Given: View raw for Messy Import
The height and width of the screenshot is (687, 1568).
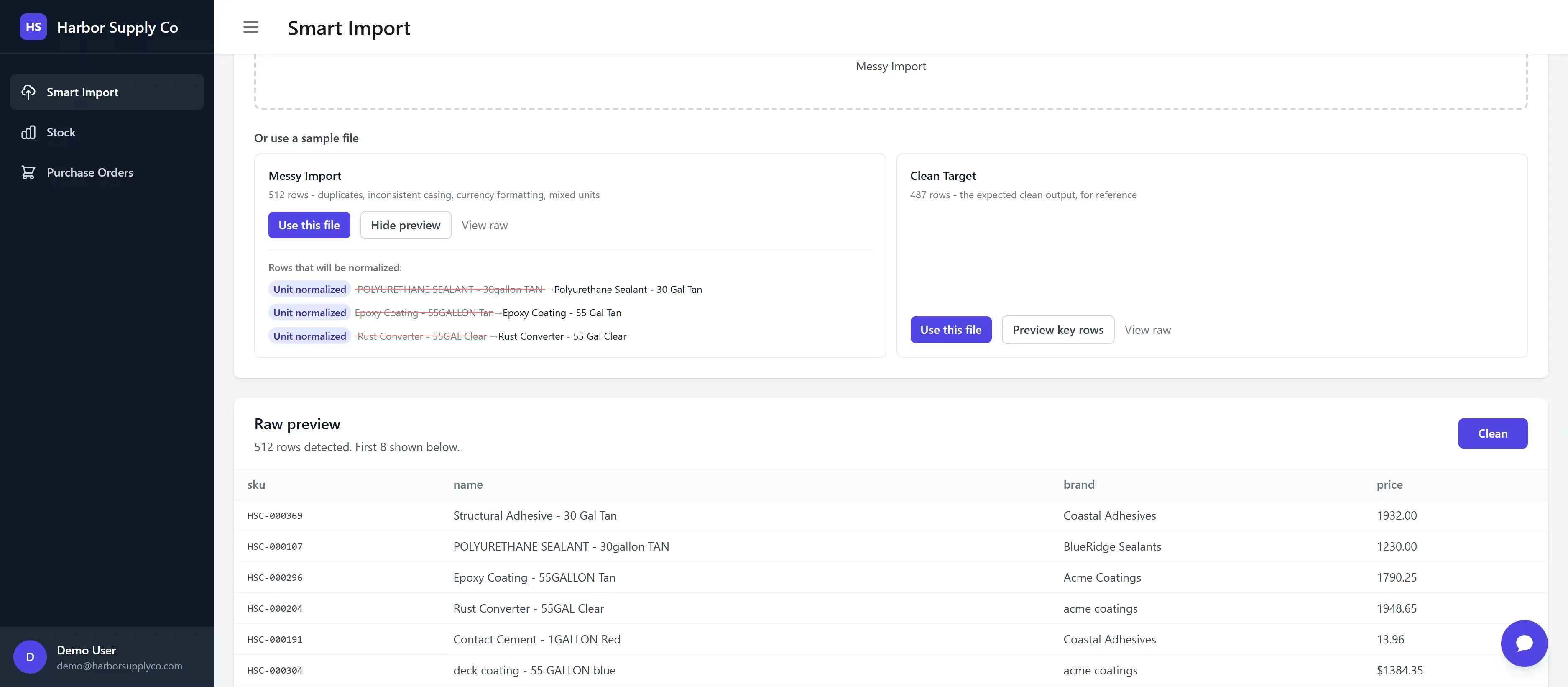Looking at the screenshot, I should [485, 226].
